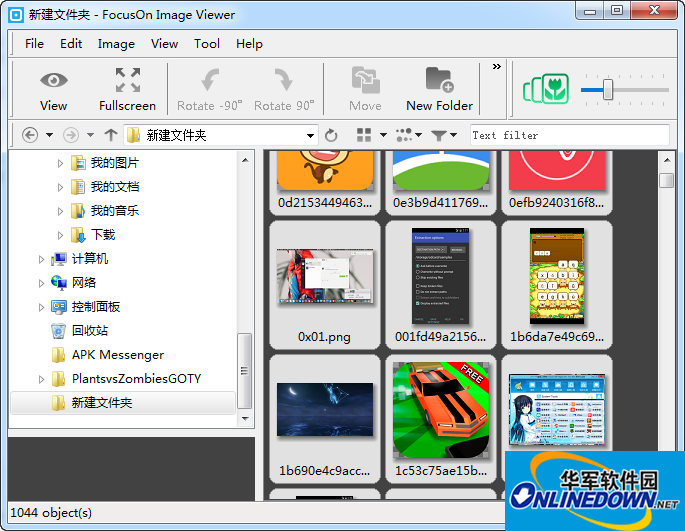
Task: Click the green thumbnail size icon
Action: click(546, 89)
